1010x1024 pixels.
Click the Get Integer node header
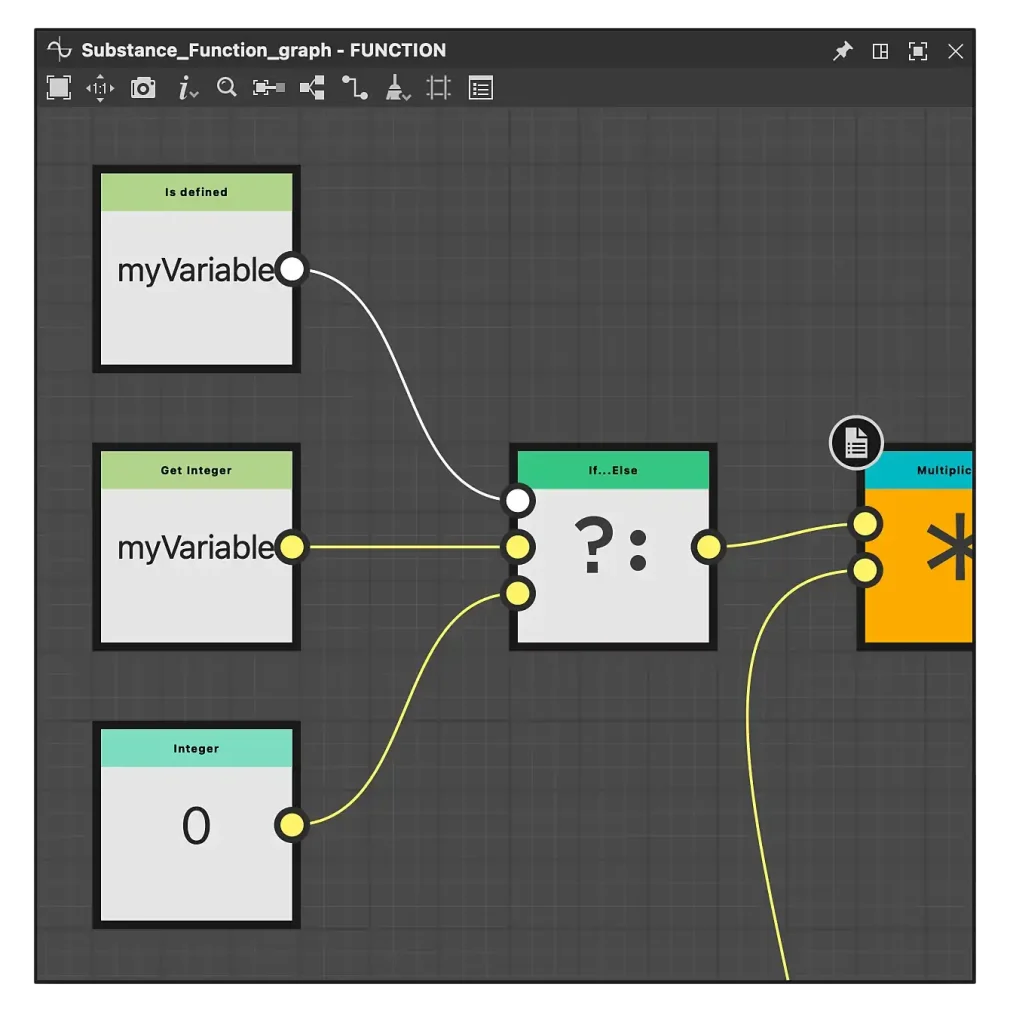click(x=196, y=470)
